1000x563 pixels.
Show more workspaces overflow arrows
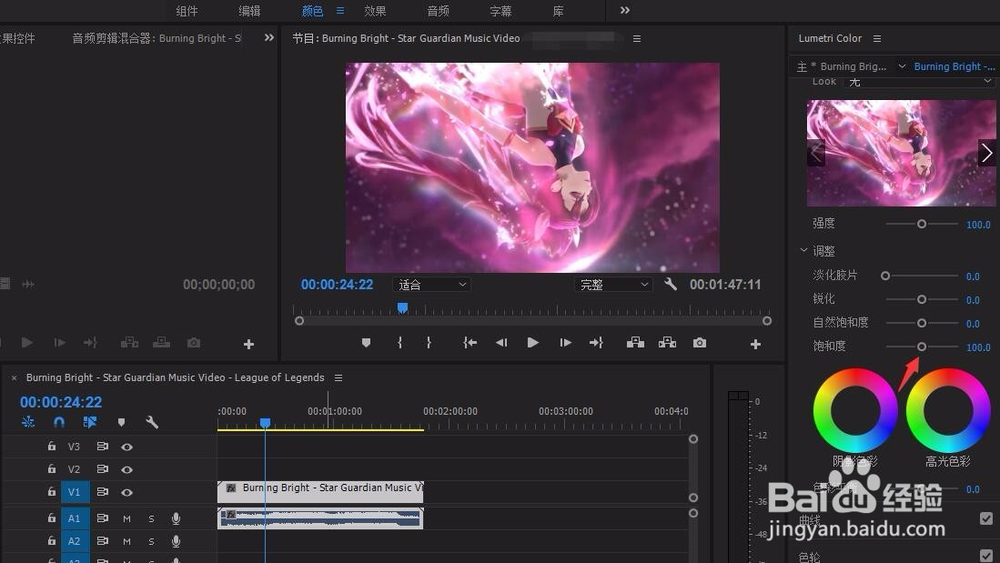click(x=625, y=10)
